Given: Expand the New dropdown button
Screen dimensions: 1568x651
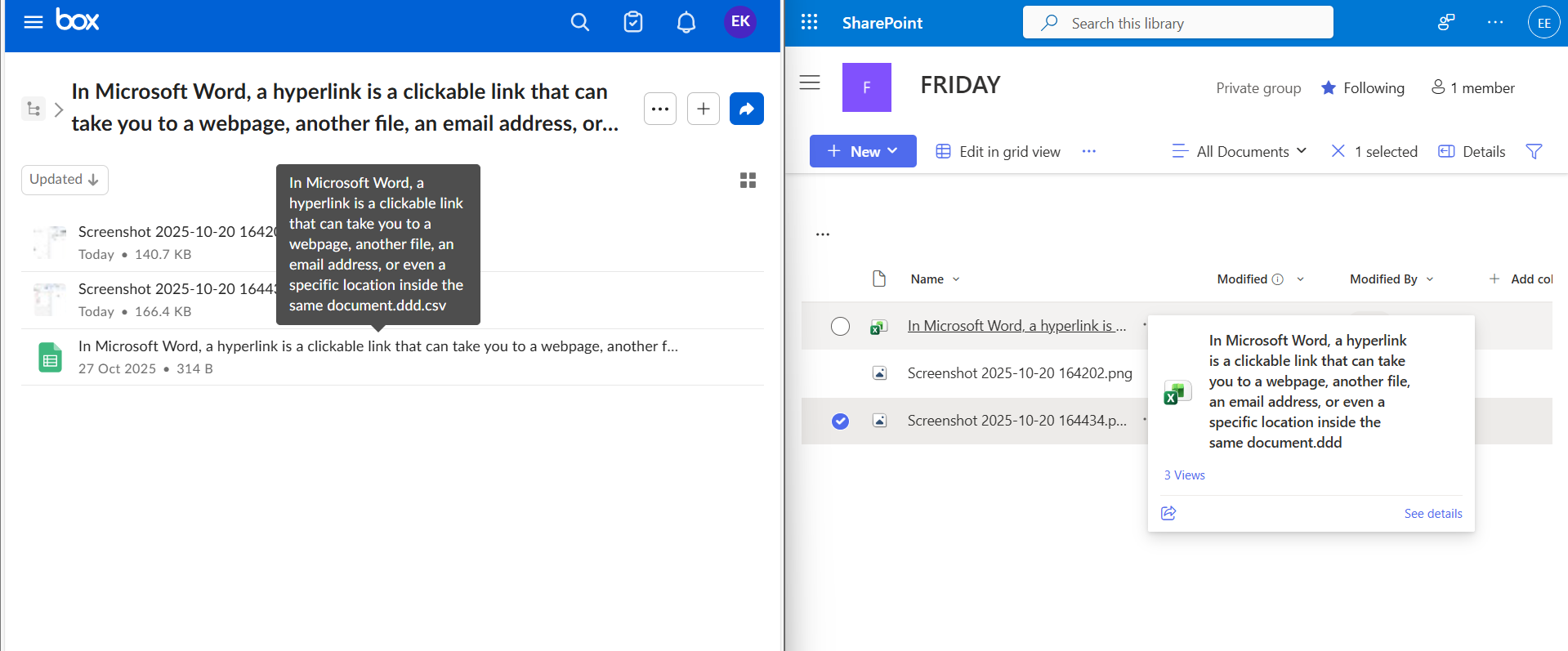Looking at the screenshot, I should (x=863, y=151).
